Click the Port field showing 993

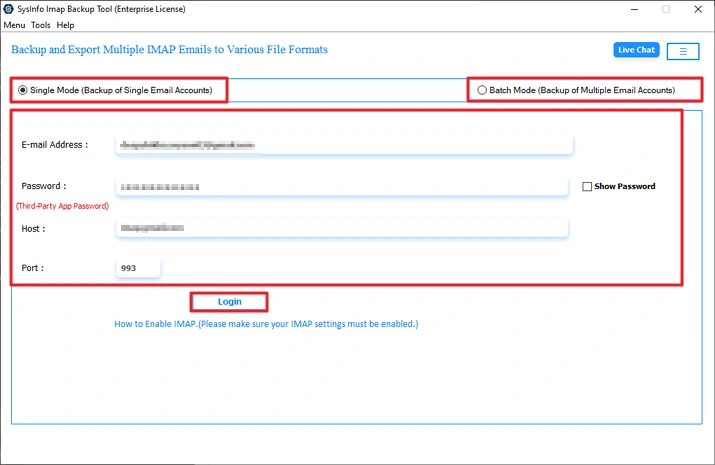coord(138,268)
